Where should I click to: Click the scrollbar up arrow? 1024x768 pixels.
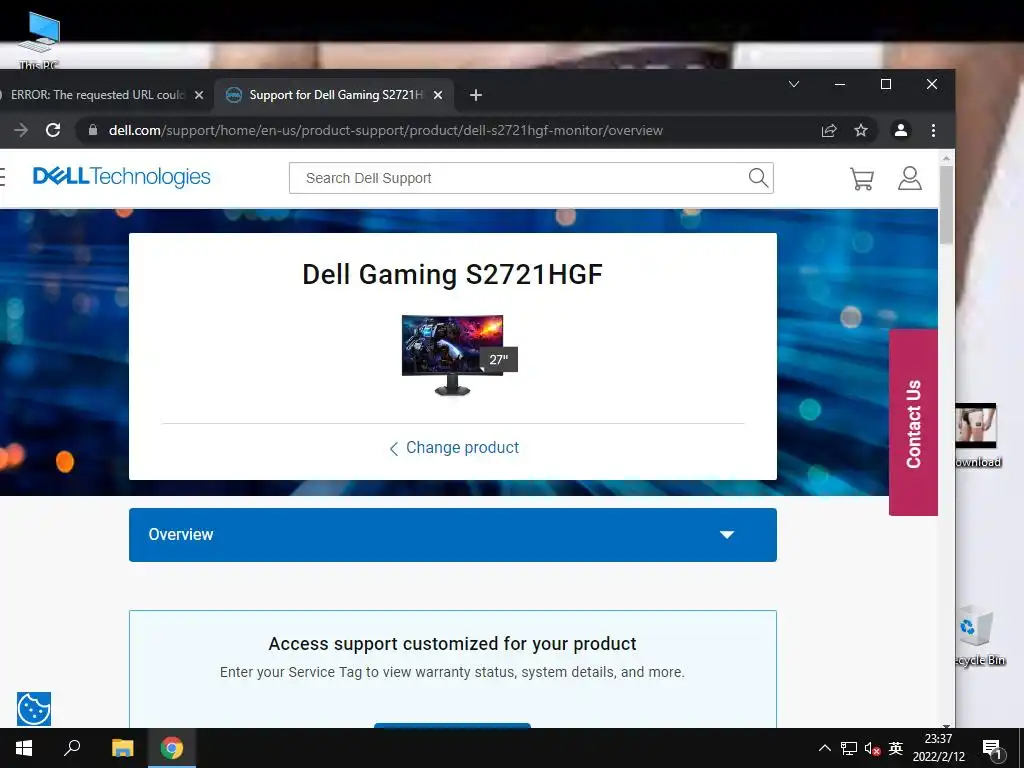point(946,158)
